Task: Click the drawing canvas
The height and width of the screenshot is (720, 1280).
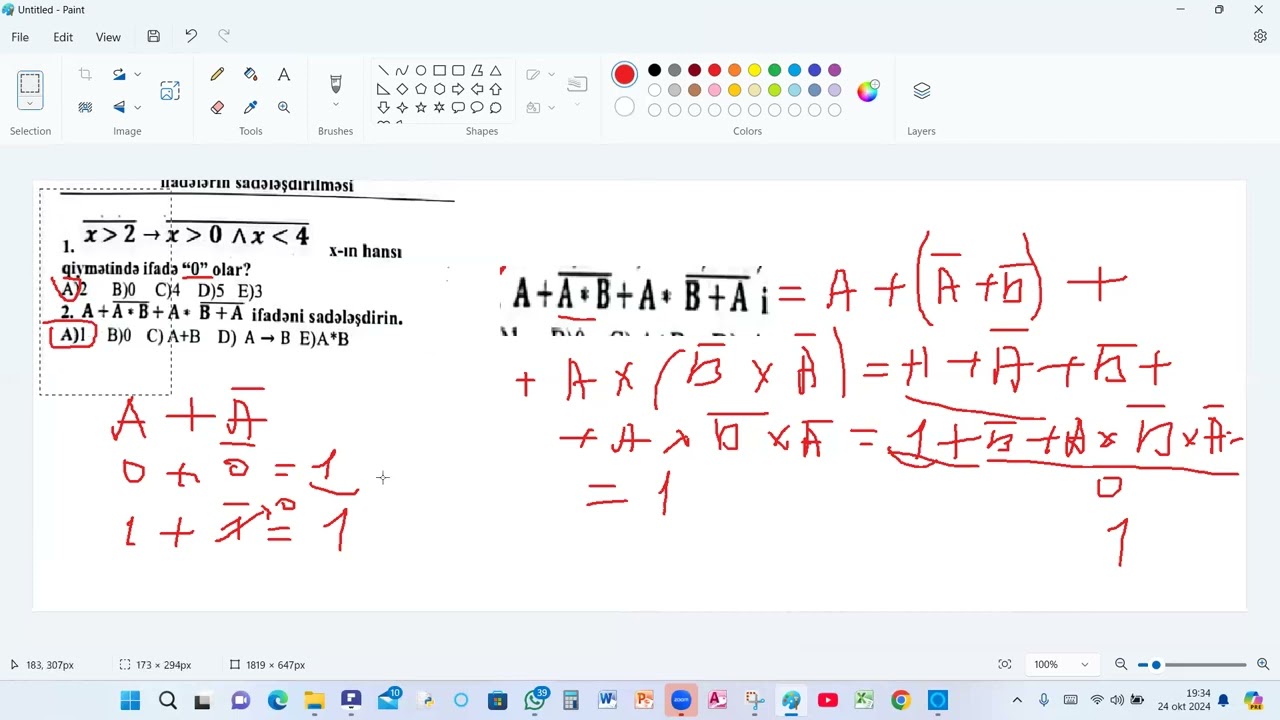Action: coord(640,395)
